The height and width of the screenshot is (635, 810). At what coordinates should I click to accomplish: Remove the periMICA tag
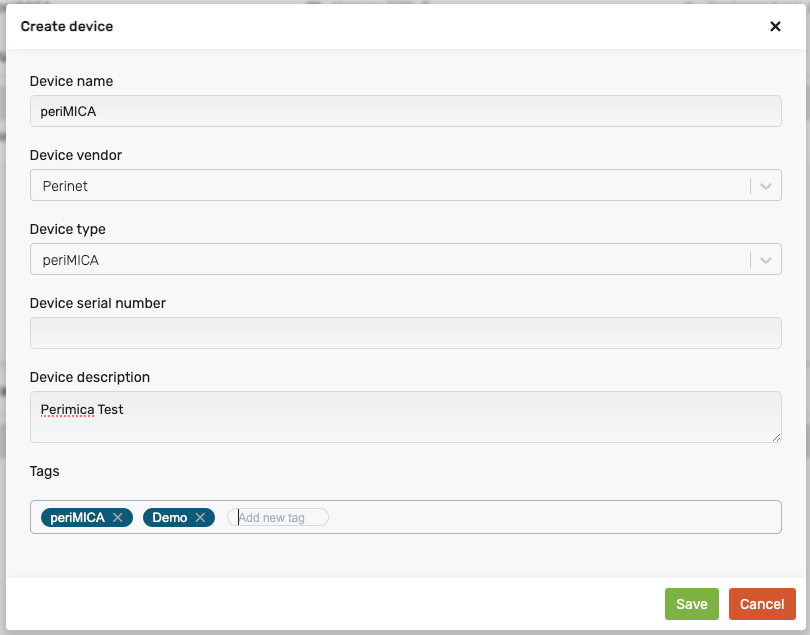(118, 518)
